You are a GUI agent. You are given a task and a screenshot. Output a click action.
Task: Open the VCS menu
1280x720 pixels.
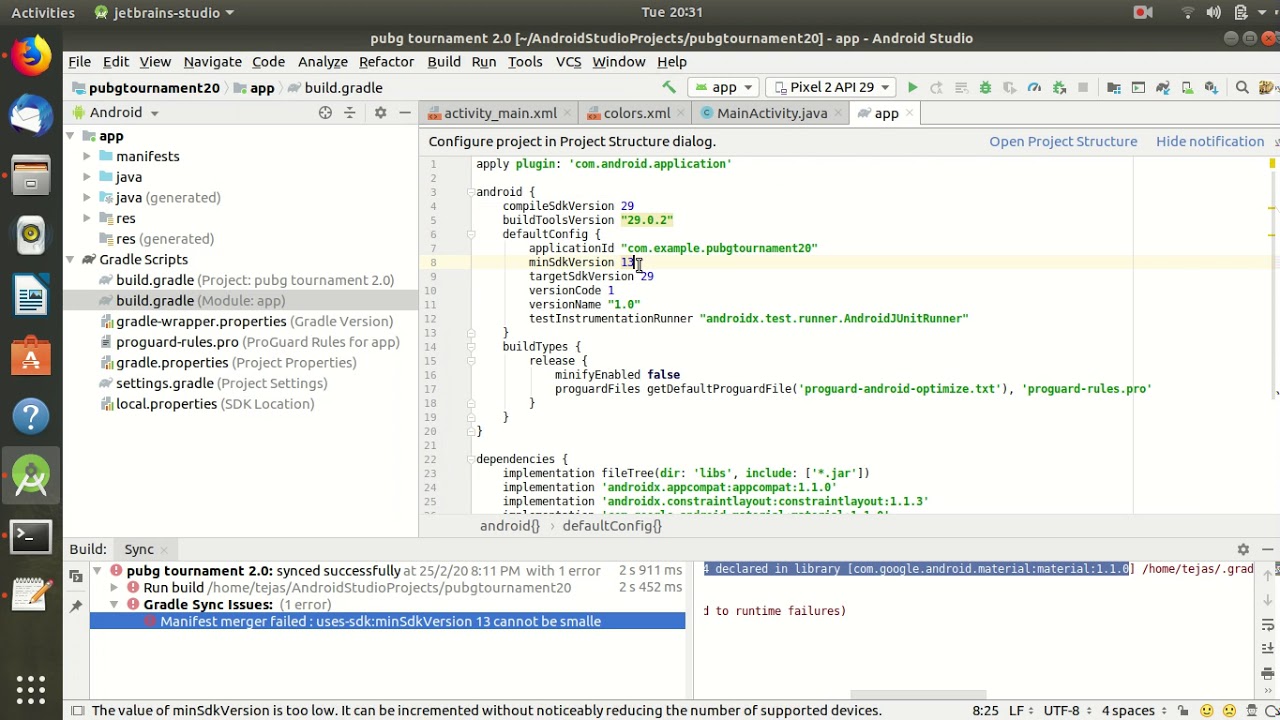pyautogui.click(x=568, y=62)
